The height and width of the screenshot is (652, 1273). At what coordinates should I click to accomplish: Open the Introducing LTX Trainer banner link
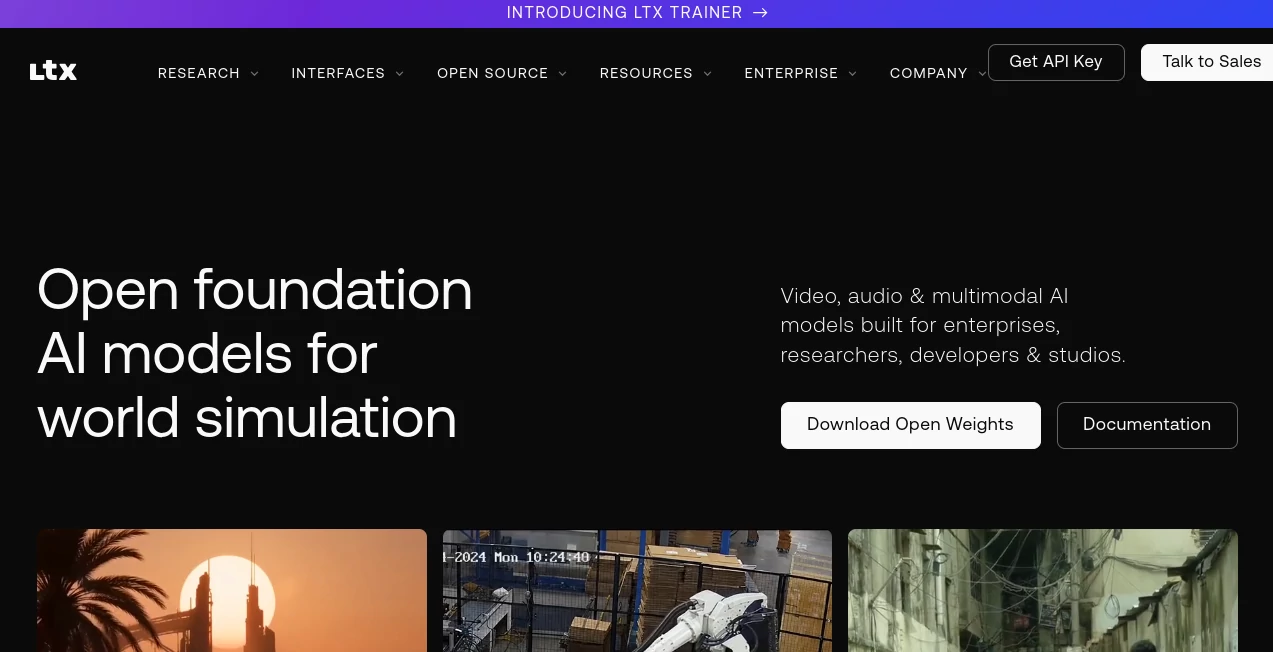pos(636,13)
